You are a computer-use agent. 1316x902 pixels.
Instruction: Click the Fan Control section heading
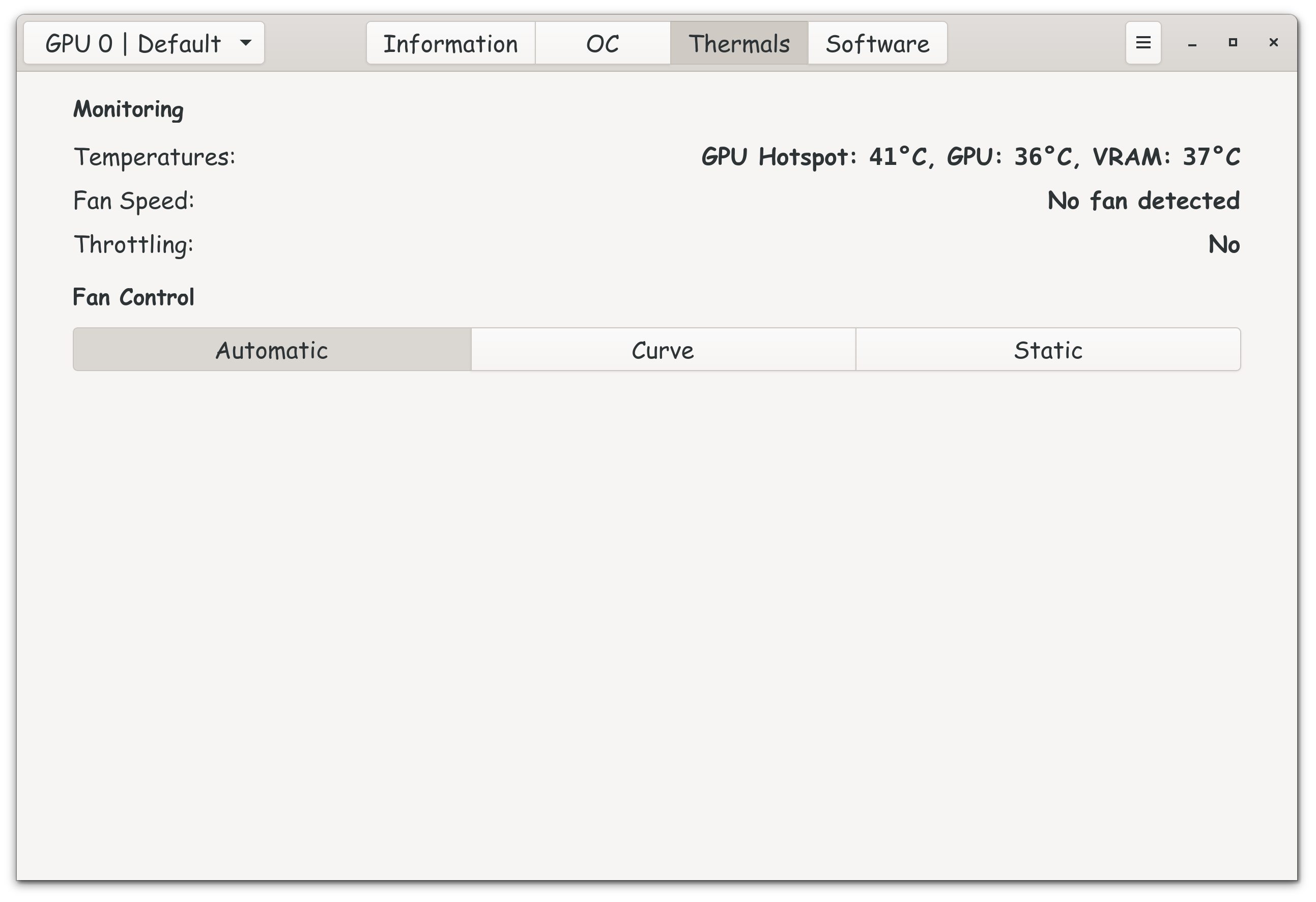(x=133, y=297)
